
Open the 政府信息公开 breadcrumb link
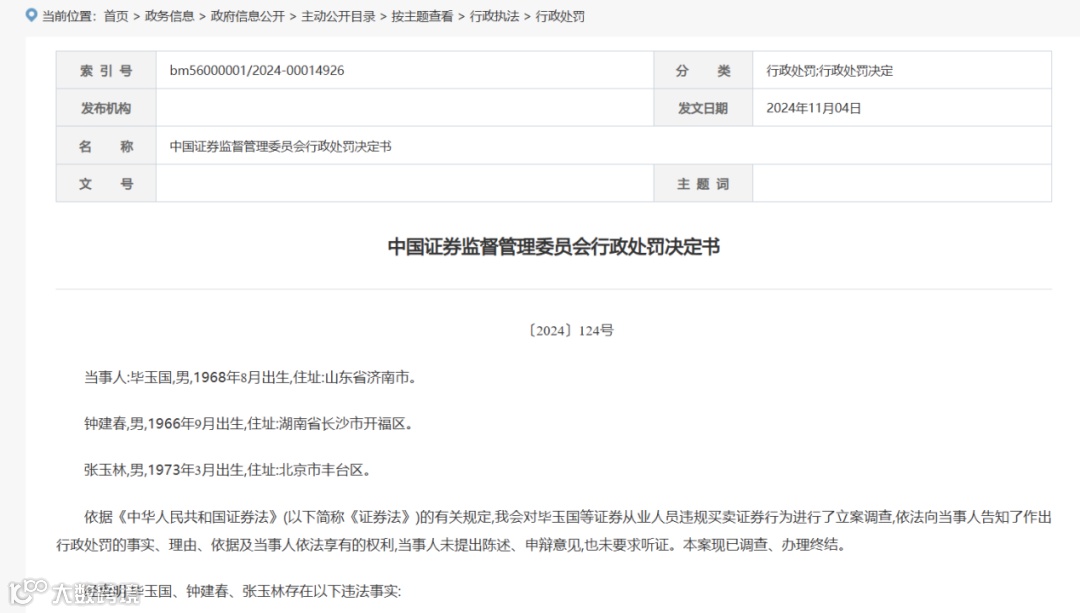tap(247, 17)
